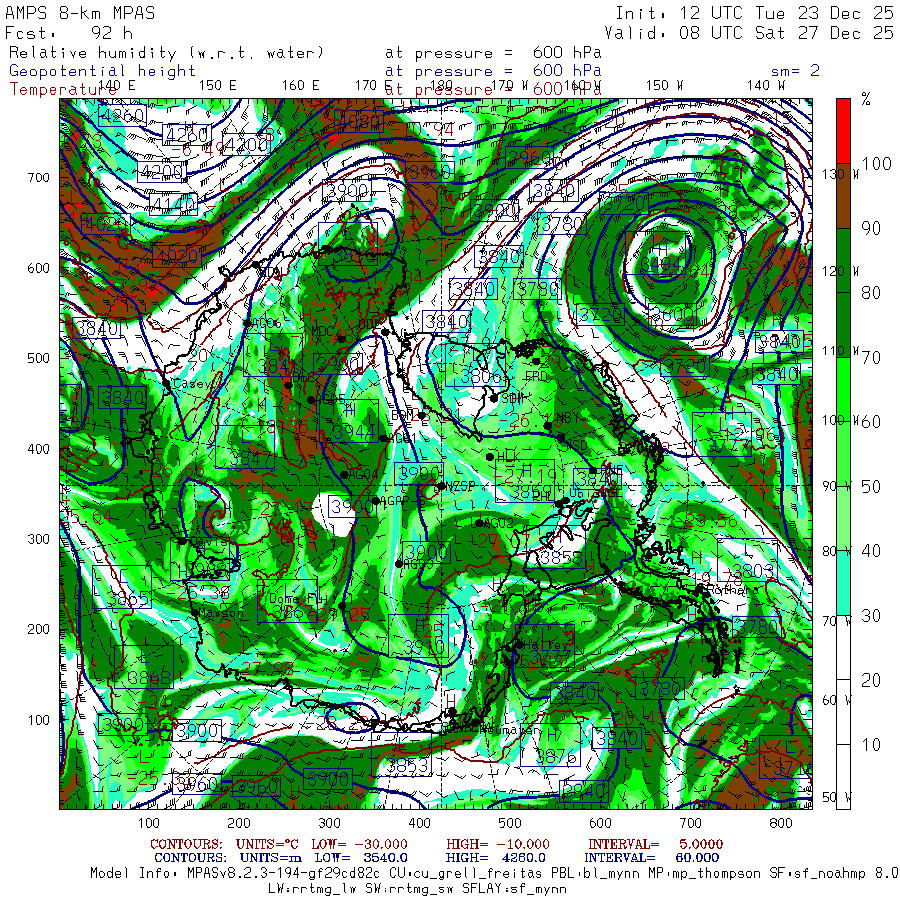Pick the brown 90-100% legend swatch

click(x=844, y=196)
